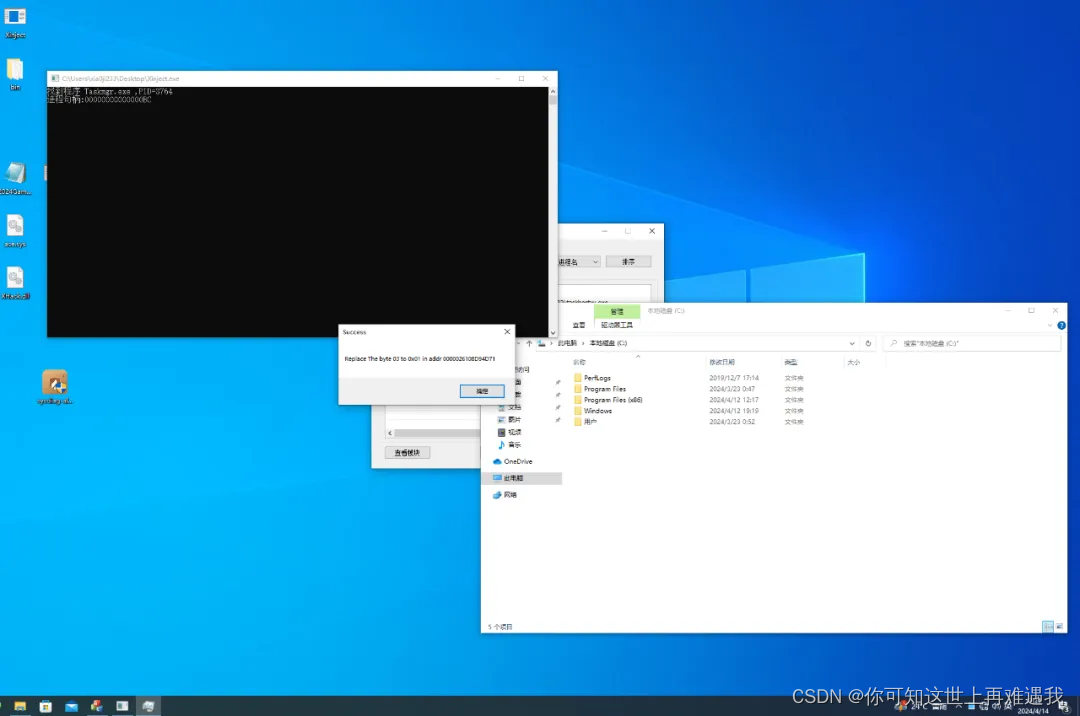Click the sort button in background window
Viewport: 1080px width, 716px height.
(x=628, y=262)
